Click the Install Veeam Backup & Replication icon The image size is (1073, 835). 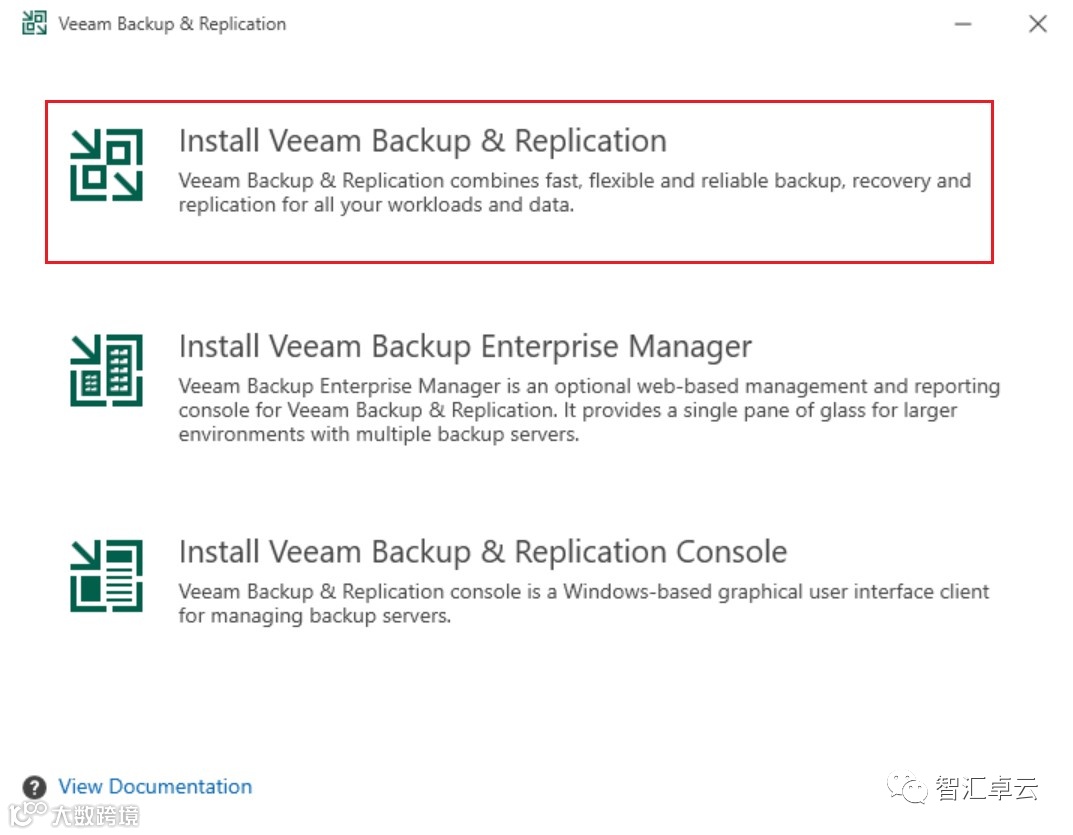tap(106, 165)
